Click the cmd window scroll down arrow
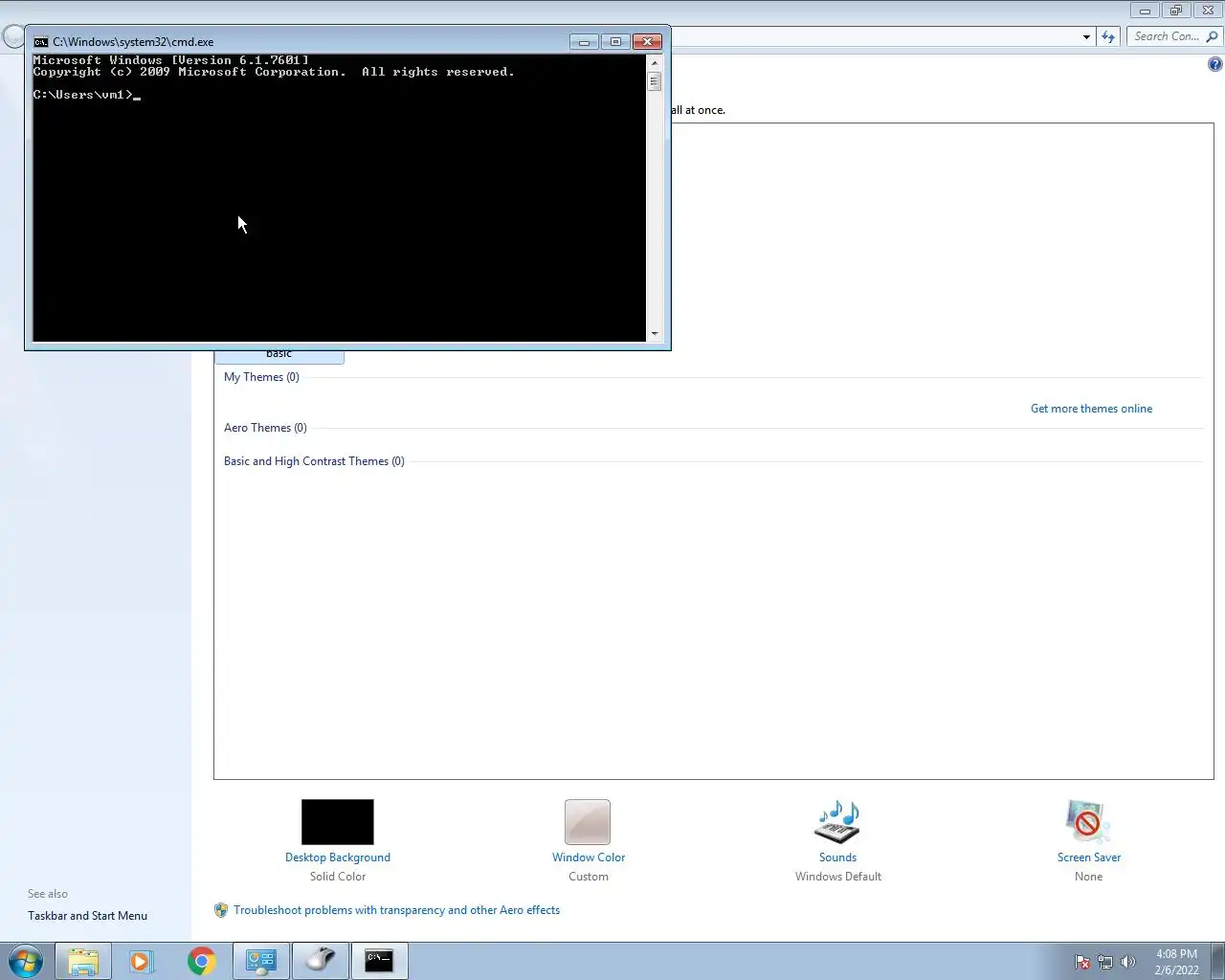This screenshot has height=980, width=1225. coord(655,334)
